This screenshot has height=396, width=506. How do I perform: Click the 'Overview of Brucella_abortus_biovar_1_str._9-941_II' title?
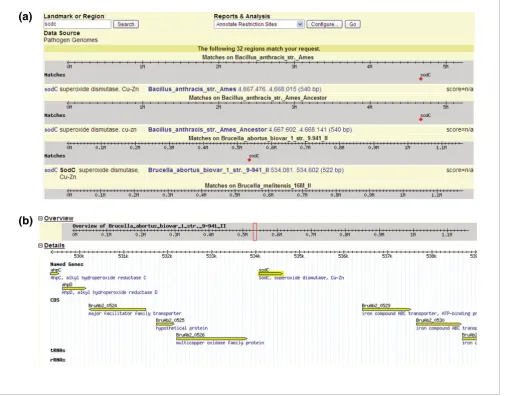(149, 226)
